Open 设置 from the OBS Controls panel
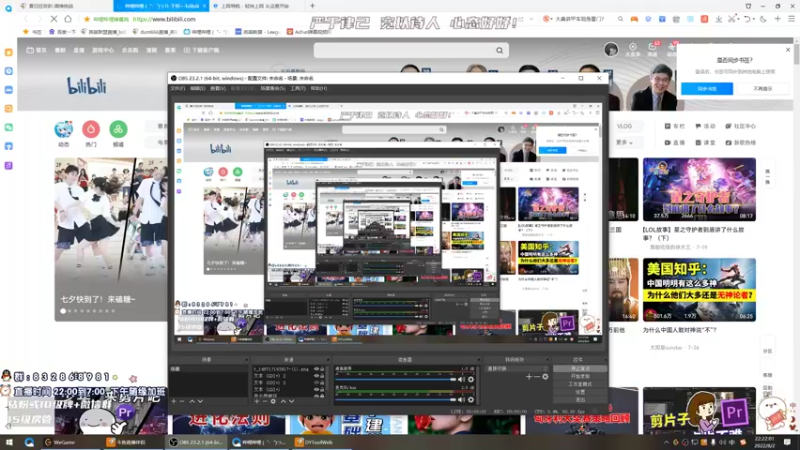Image resolution: width=800 pixels, height=450 pixels. (x=580, y=392)
